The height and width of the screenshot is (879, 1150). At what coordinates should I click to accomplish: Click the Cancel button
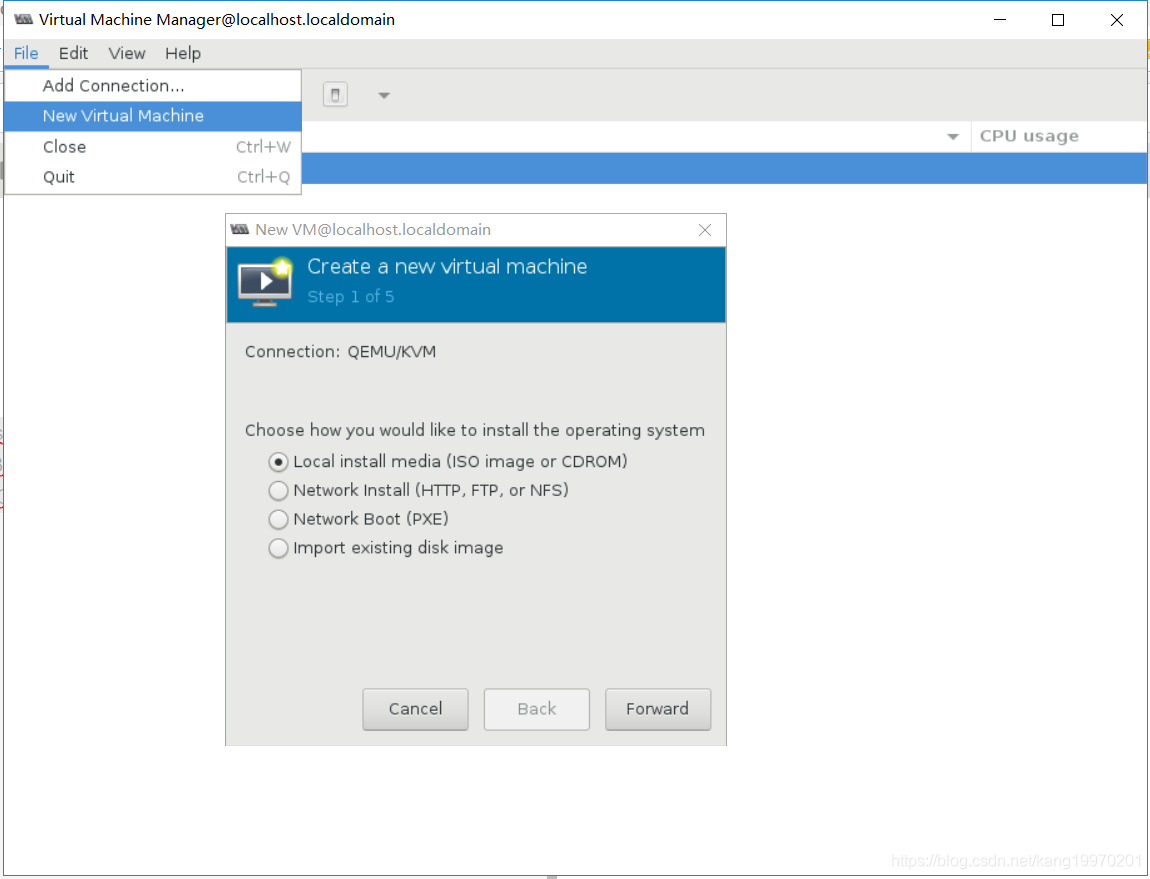(x=415, y=709)
